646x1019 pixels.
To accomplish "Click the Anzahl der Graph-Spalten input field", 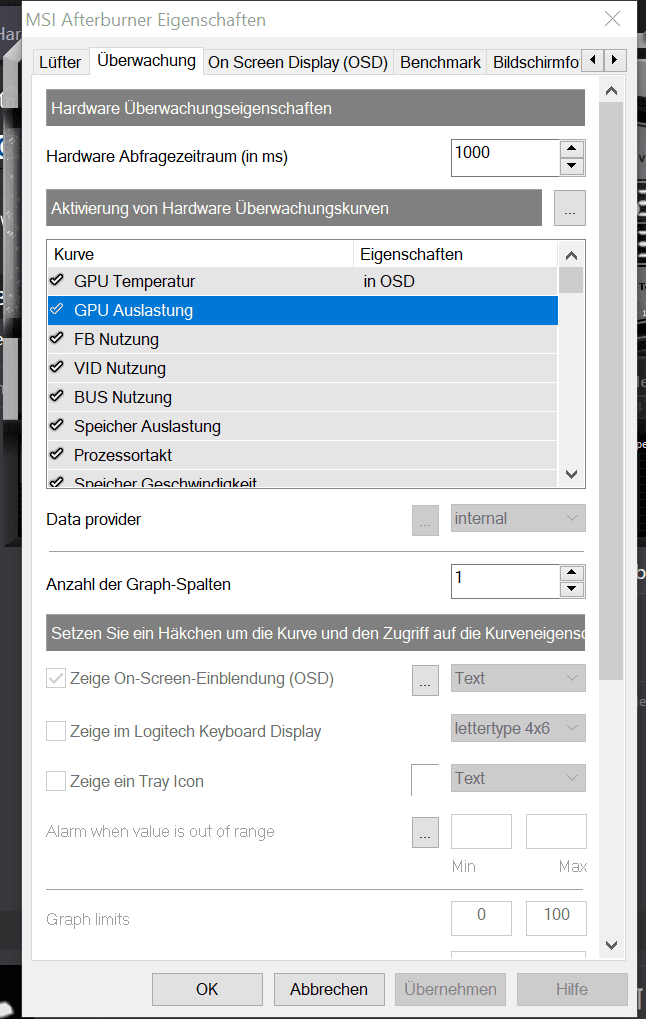I will point(506,581).
